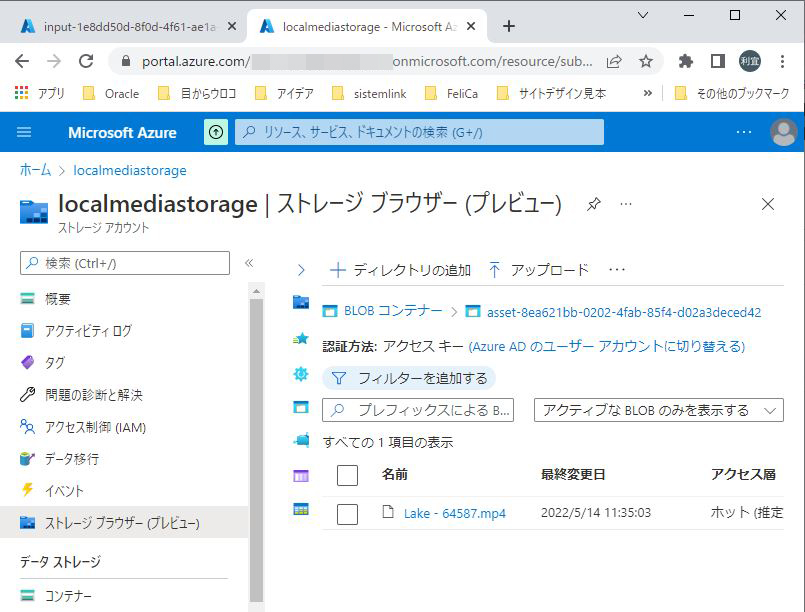Bookmark this page with the star icon
This screenshot has height=612, width=805.
[x=646, y=62]
